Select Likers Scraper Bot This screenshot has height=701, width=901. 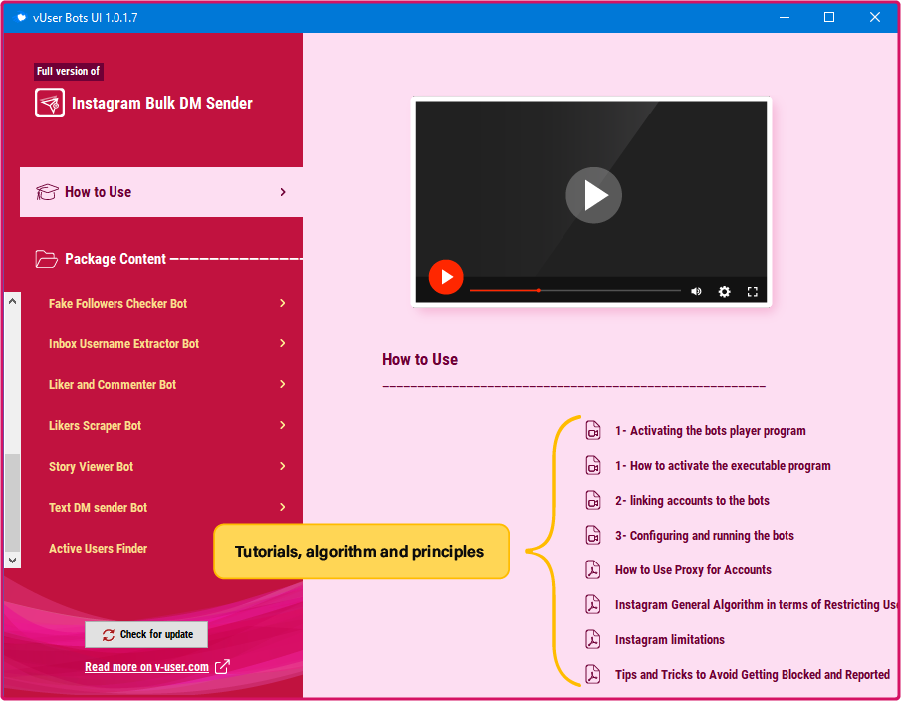coord(95,426)
